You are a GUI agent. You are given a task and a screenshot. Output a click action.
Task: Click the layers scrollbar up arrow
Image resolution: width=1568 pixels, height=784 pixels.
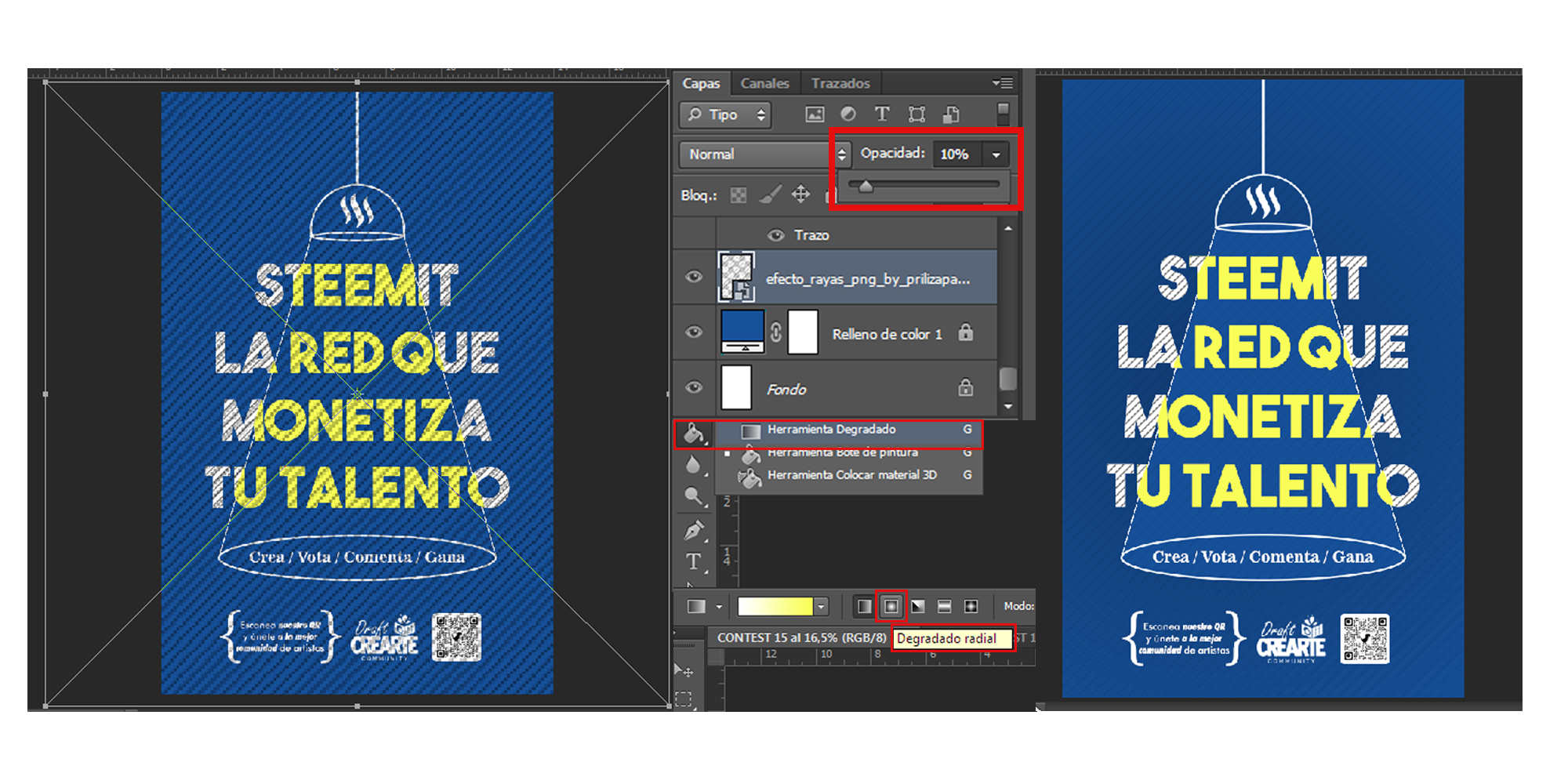click(1008, 228)
